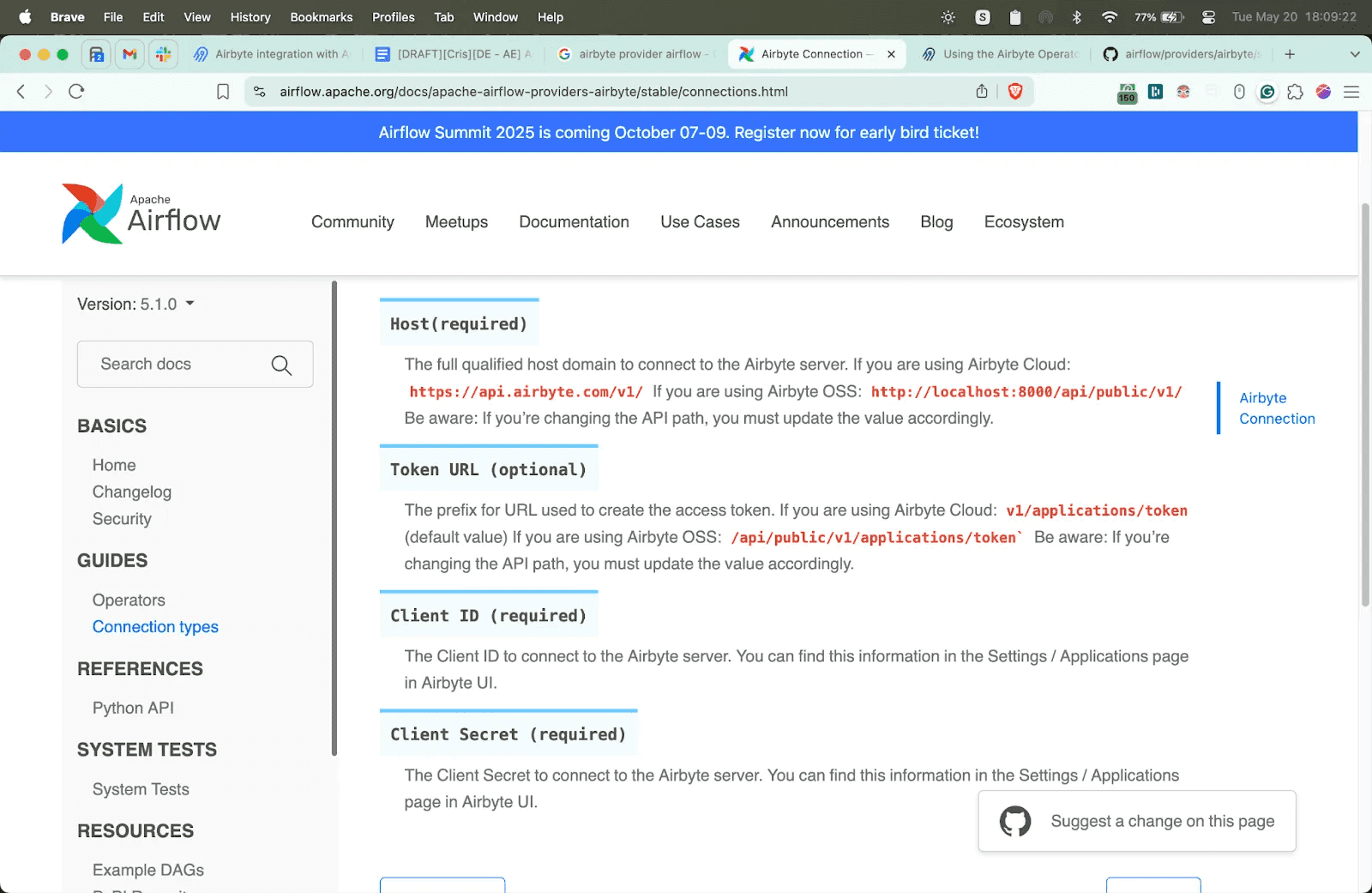This screenshot has height=893, width=1372.
Task: Click Suggest a change on this page
Action: coord(1137,821)
